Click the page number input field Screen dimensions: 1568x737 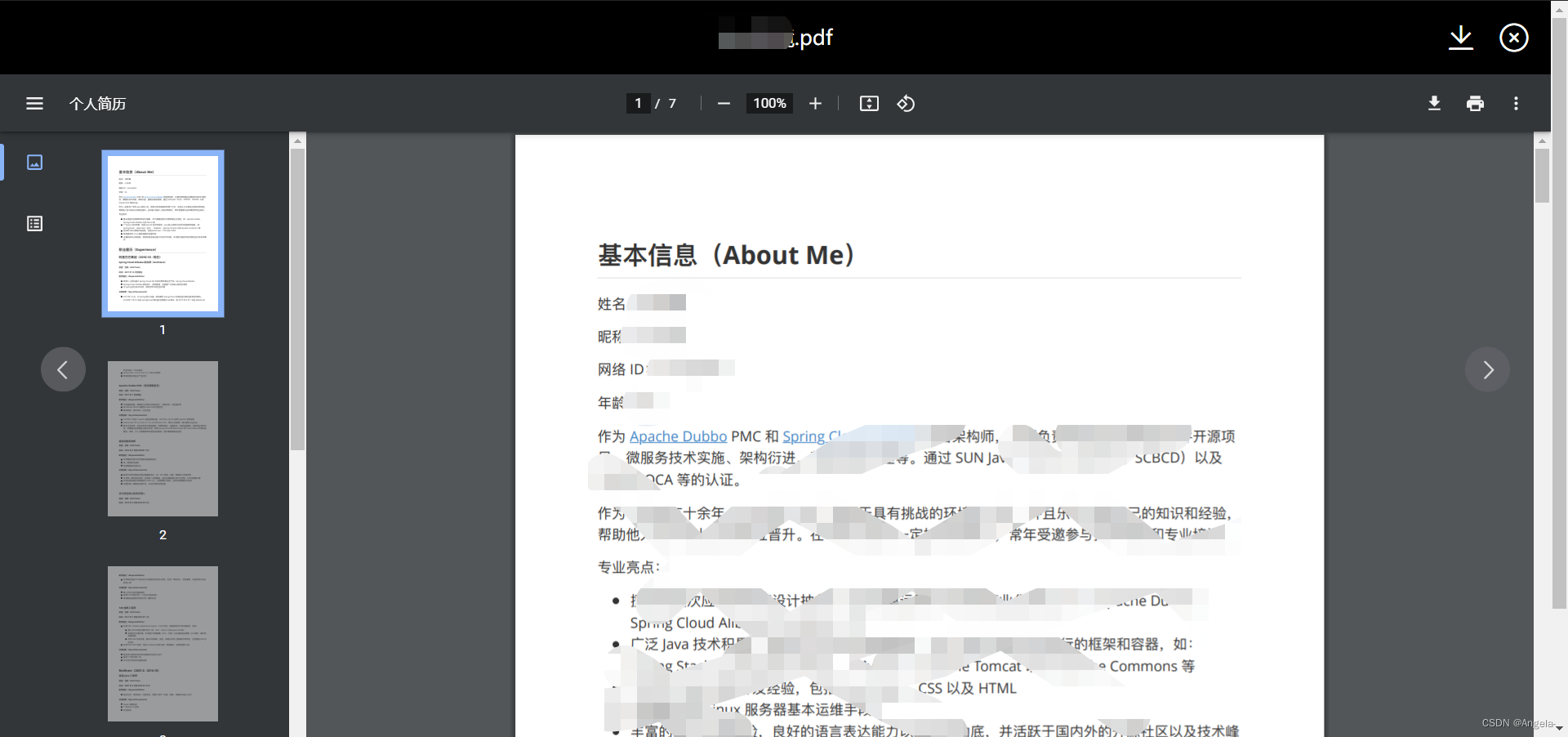tap(638, 104)
